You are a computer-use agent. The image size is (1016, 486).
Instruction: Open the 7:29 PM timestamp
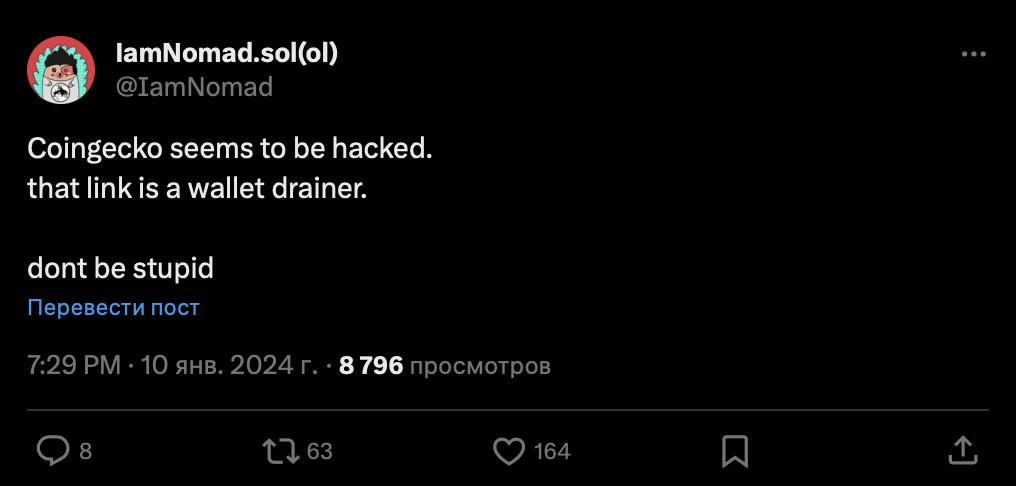pyautogui.click(x=74, y=366)
